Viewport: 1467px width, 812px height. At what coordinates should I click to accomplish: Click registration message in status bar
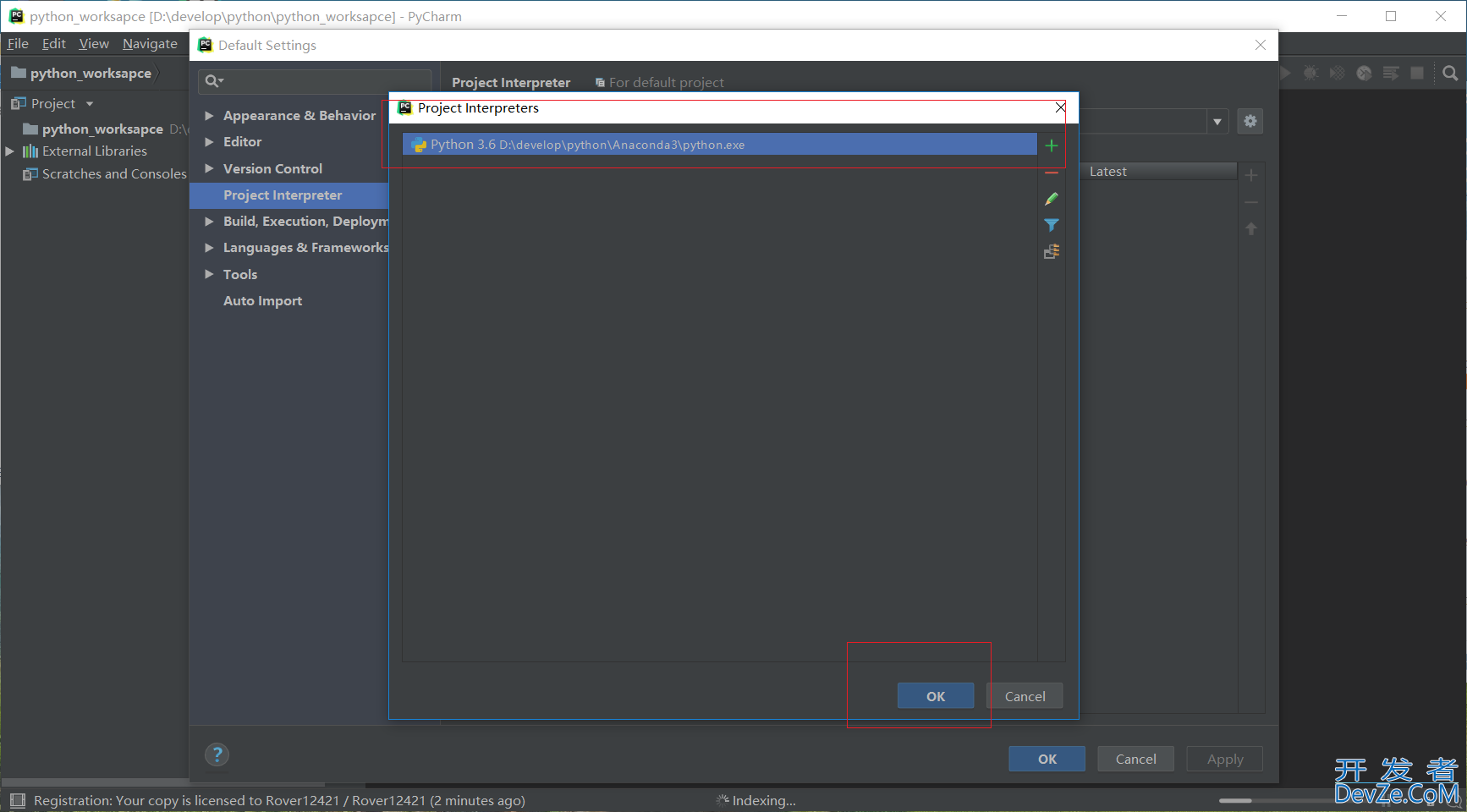[279, 800]
